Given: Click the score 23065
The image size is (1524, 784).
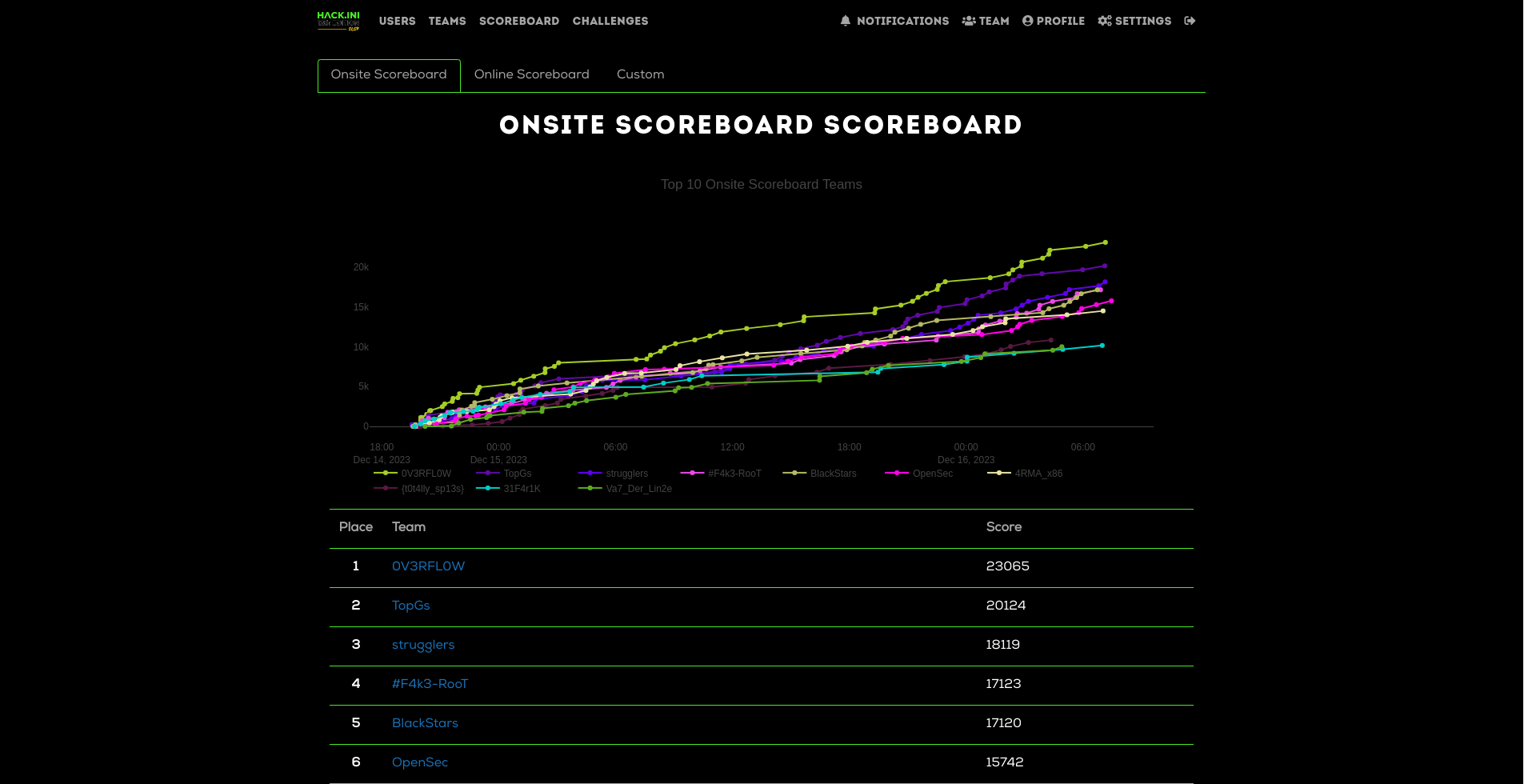Looking at the screenshot, I should (x=1007, y=566).
